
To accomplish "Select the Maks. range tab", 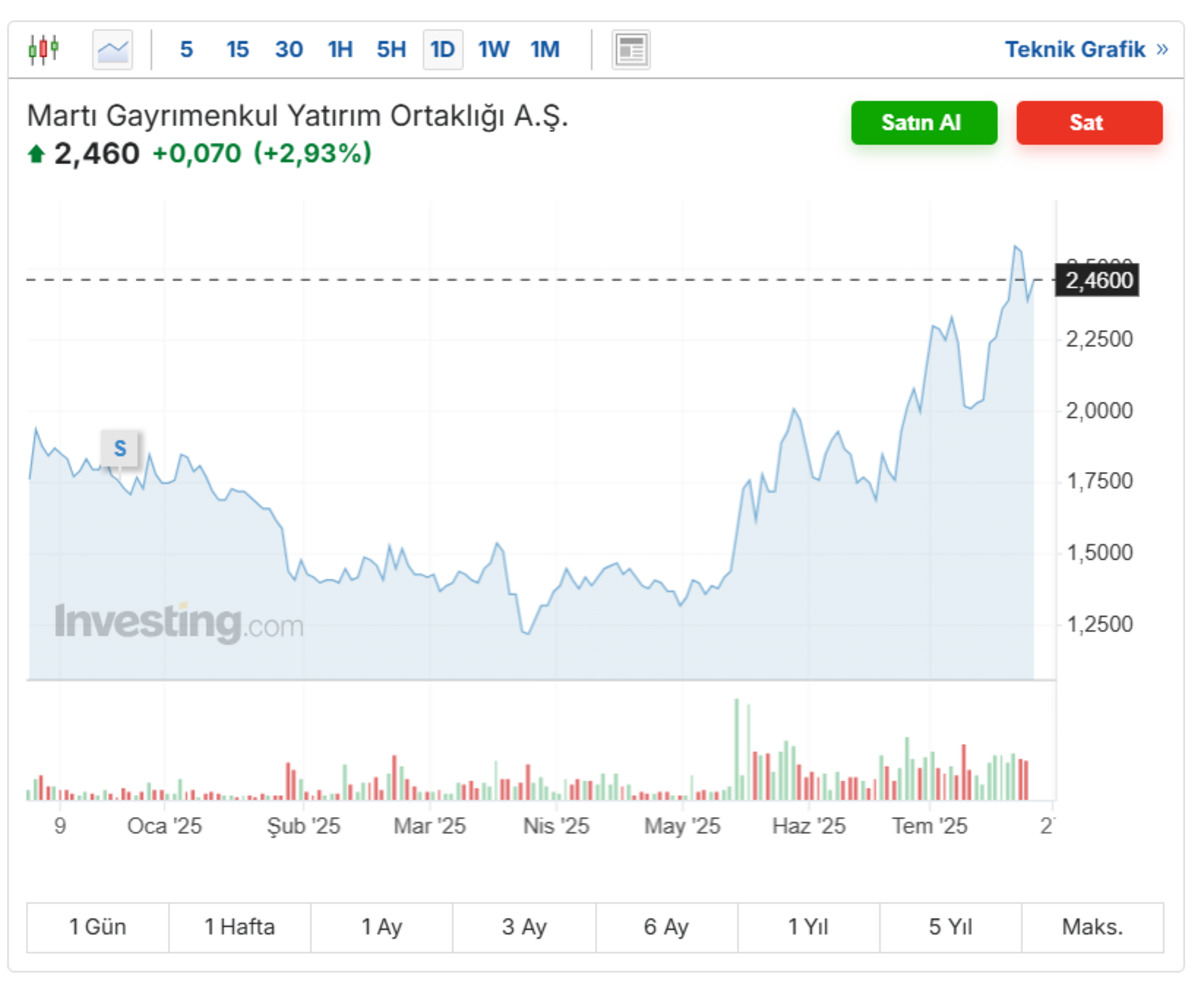I will coord(1093,927).
